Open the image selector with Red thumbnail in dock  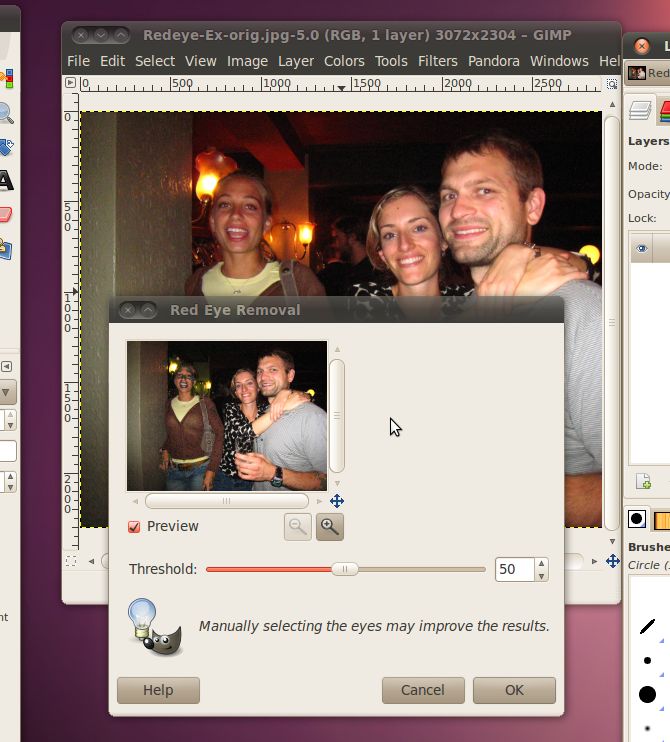tap(648, 73)
